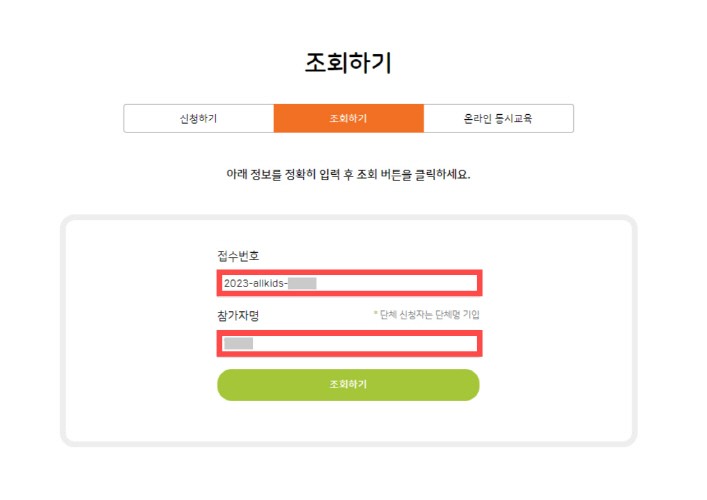The width and height of the screenshot is (707, 500).
Task: Focus the 접수번호 input field
Action: (x=349, y=283)
